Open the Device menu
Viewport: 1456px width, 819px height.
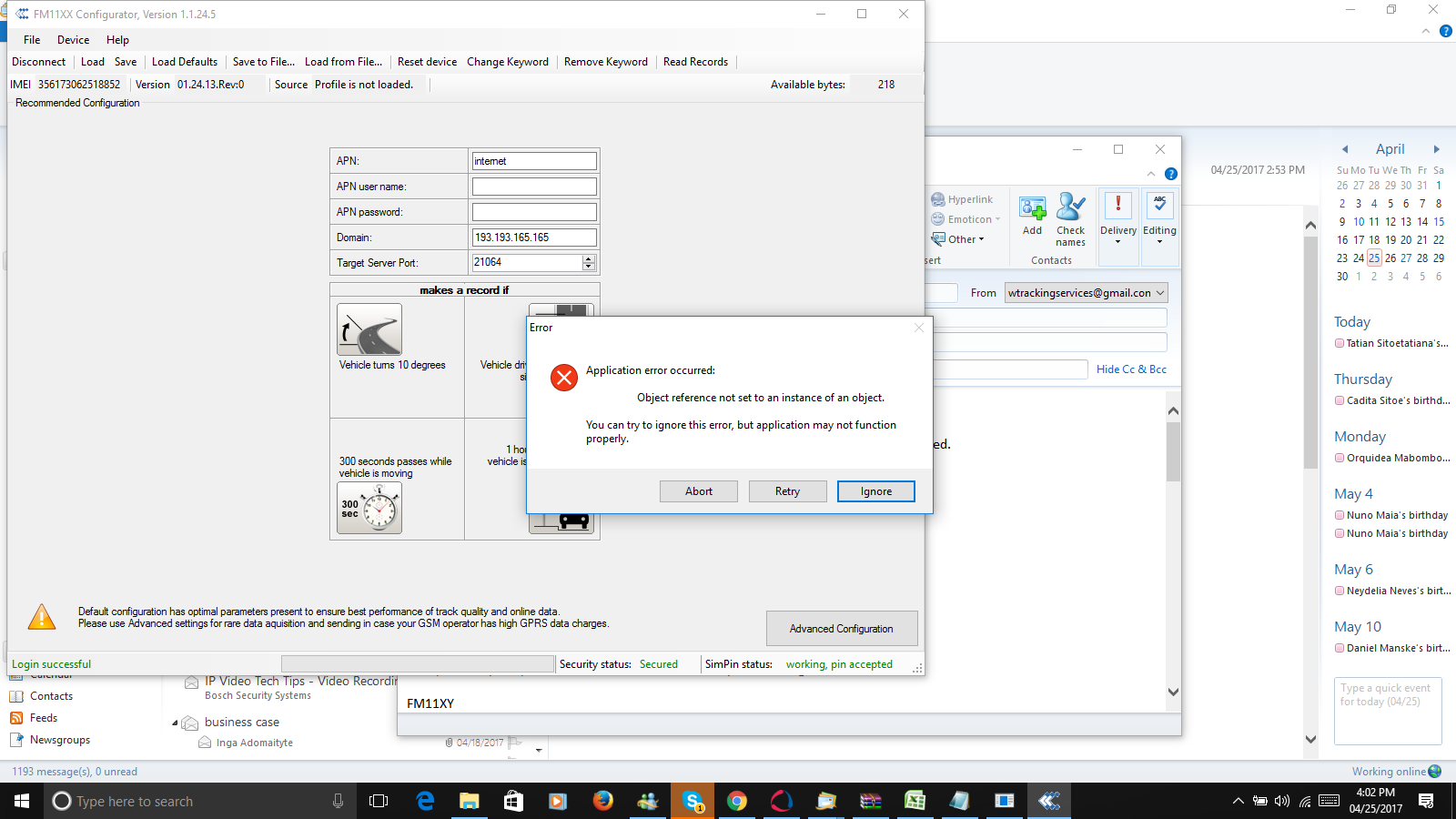point(73,40)
